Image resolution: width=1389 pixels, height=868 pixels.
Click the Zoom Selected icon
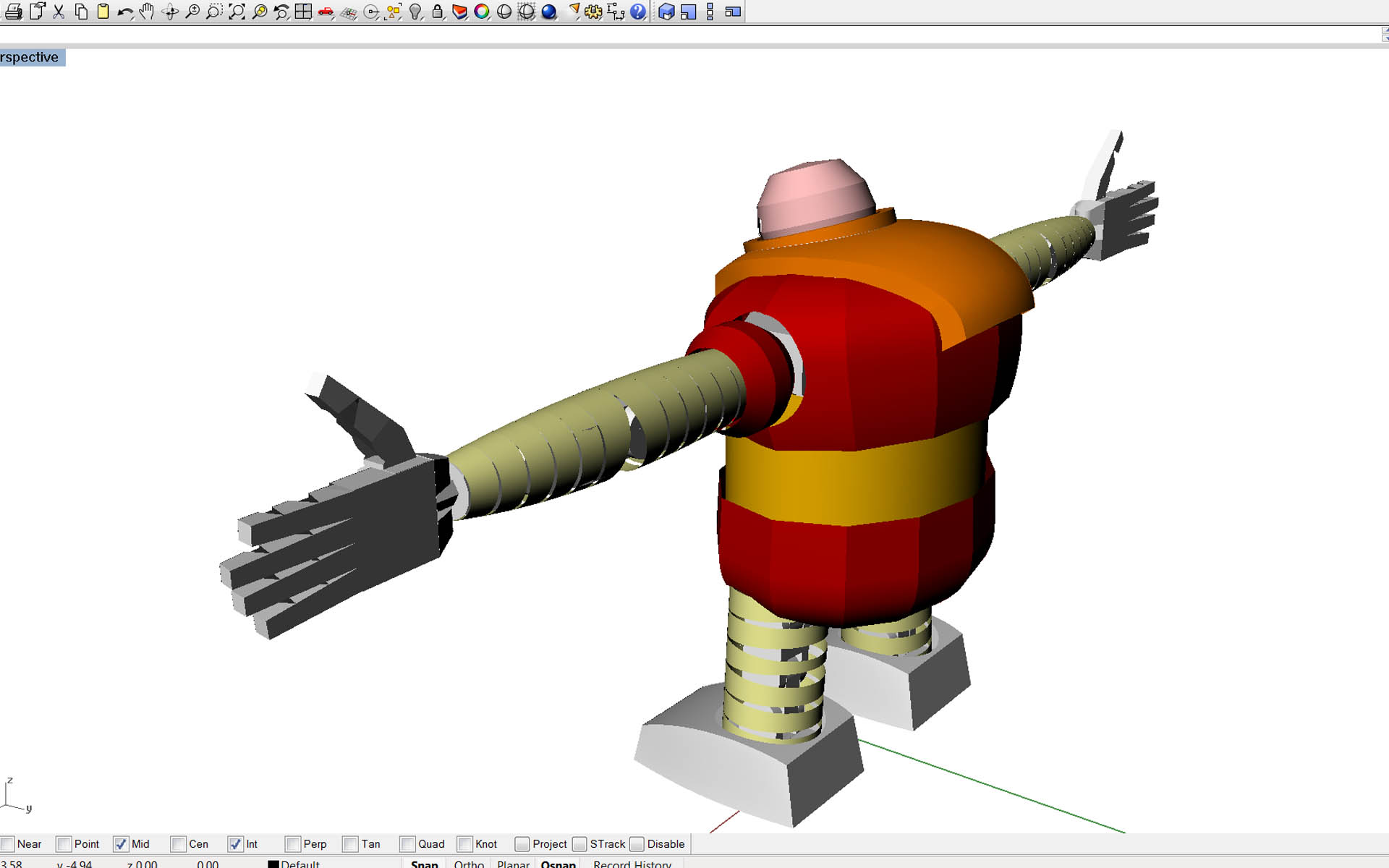click(259, 12)
